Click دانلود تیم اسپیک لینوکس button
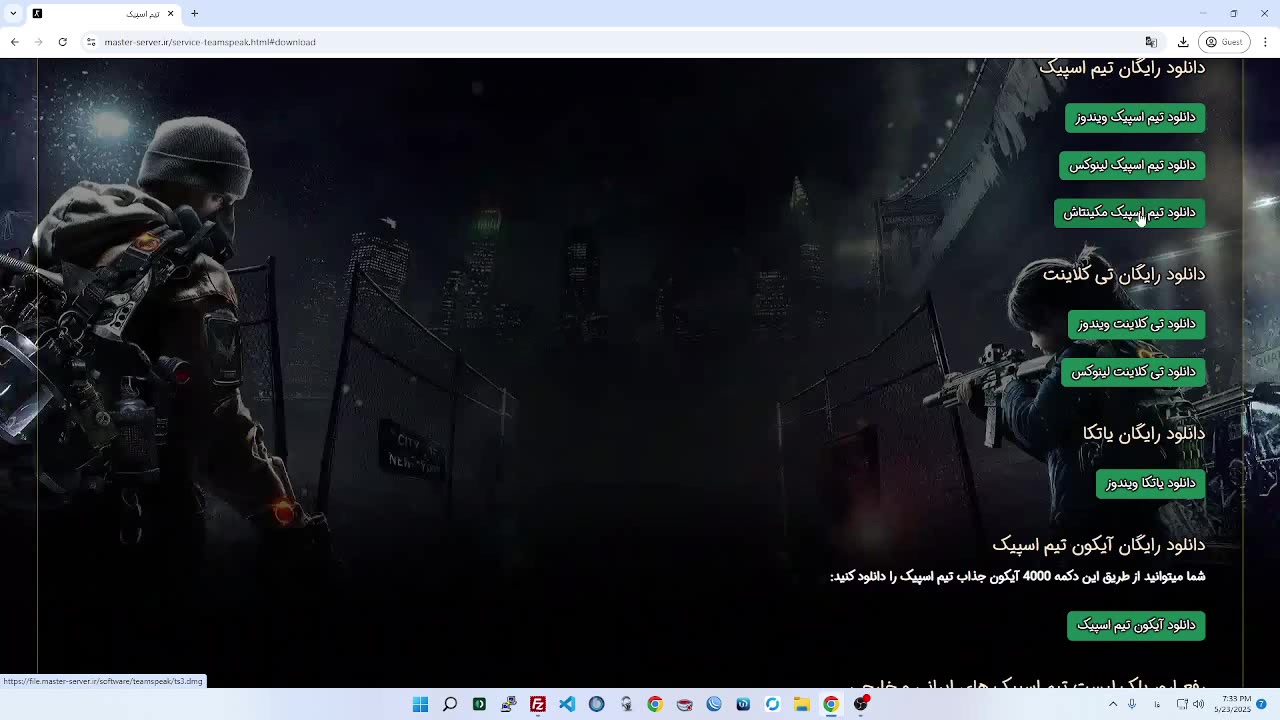Viewport: 1280px width, 720px height. 1132,165
